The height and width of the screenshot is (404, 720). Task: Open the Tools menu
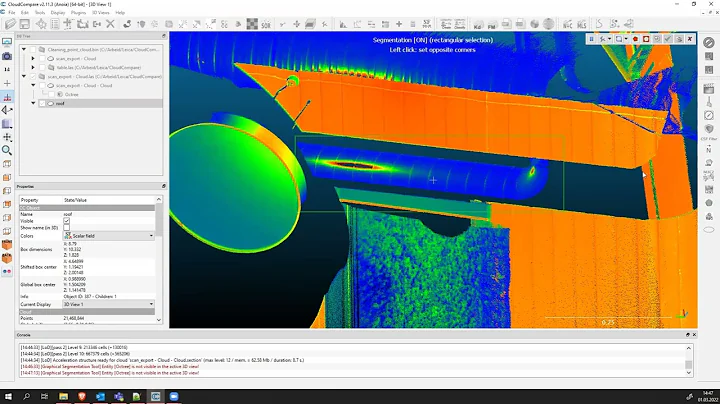pyautogui.click(x=40, y=12)
